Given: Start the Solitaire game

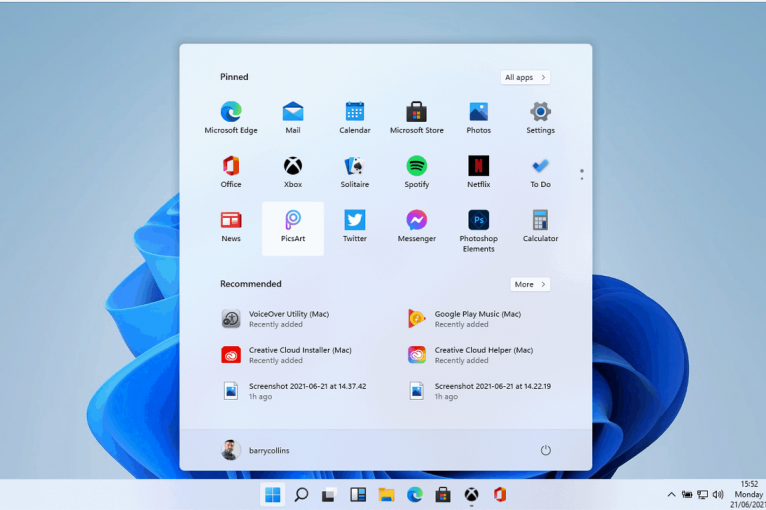Looking at the screenshot, I should (x=355, y=172).
